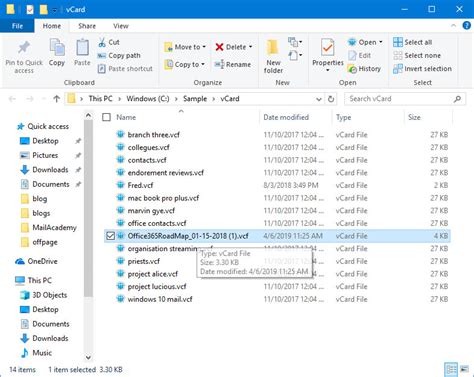Expand the address bar history dropdown

[319, 99]
